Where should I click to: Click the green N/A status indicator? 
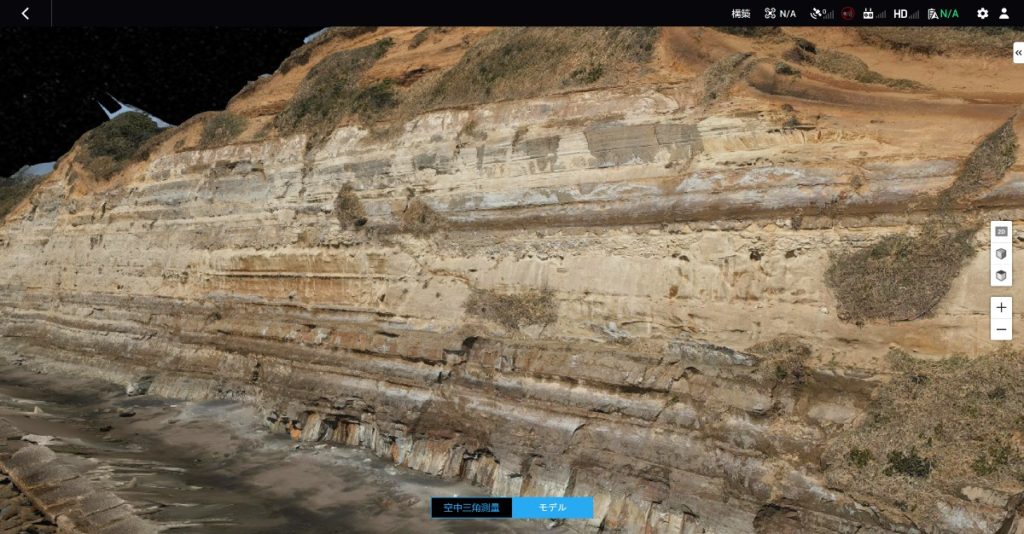pos(943,13)
